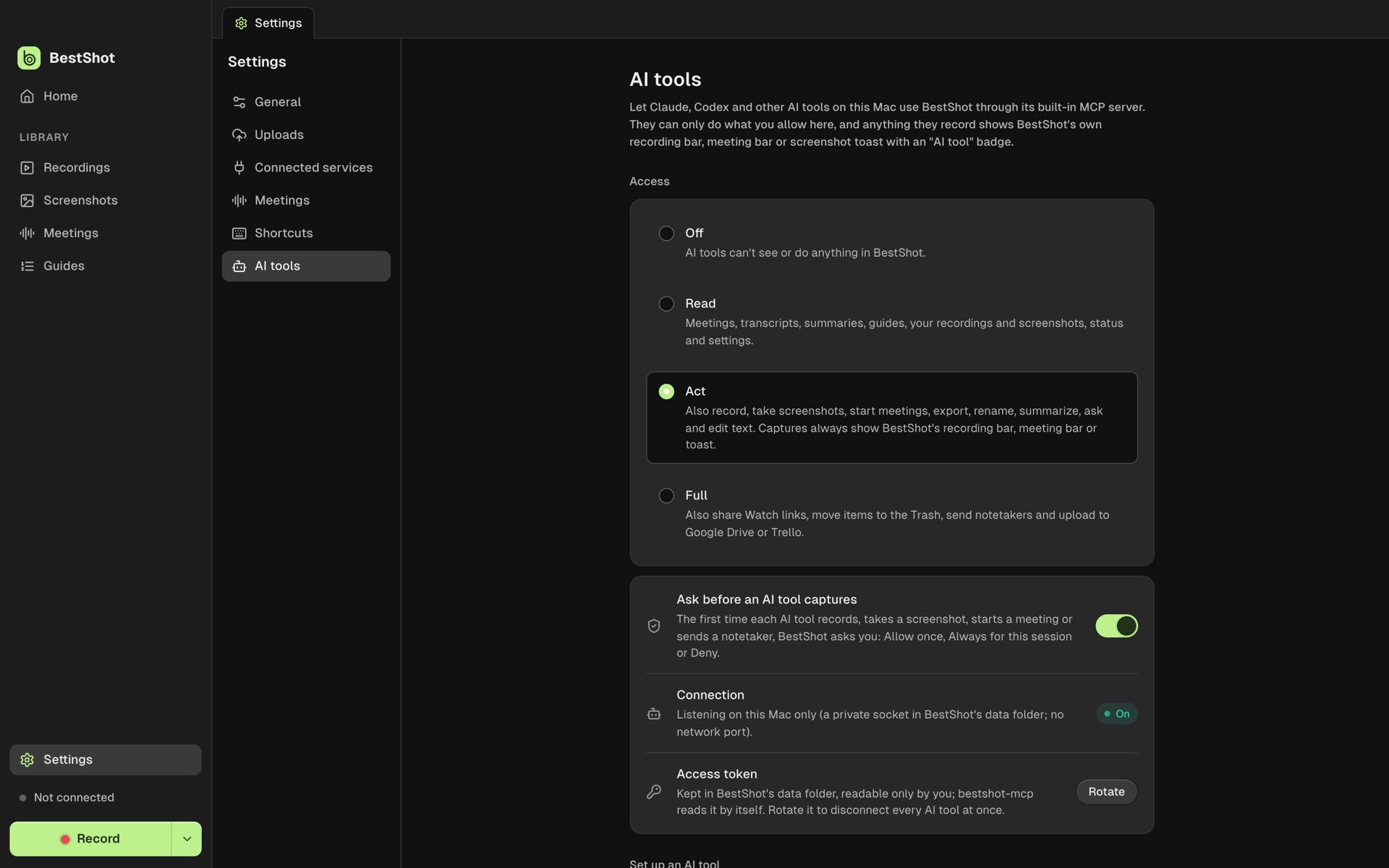The image size is (1389, 868).
Task: Open Recordings in the Library
Action: pyautogui.click(x=106, y=168)
